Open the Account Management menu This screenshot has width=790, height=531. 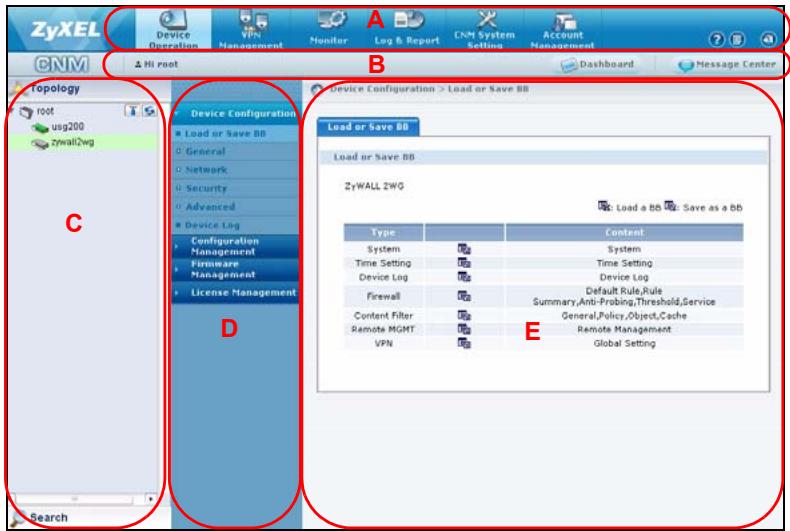point(562,29)
